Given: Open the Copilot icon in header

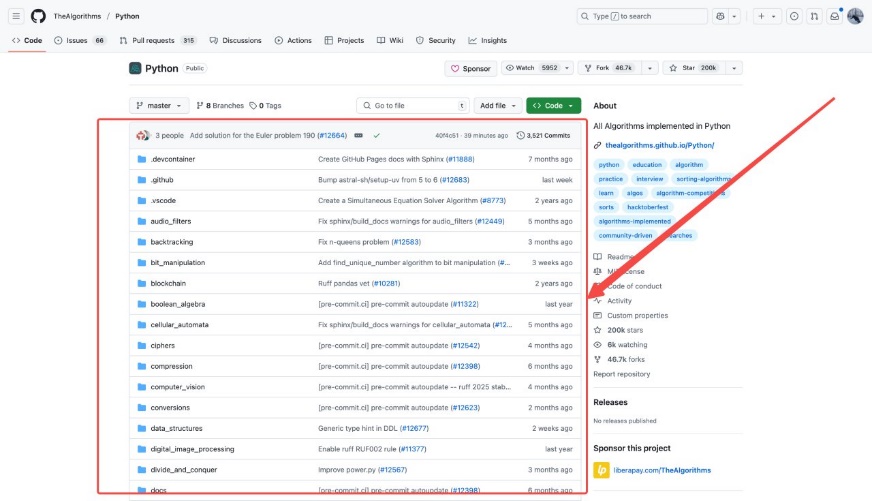Looking at the screenshot, I should tap(720, 16).
